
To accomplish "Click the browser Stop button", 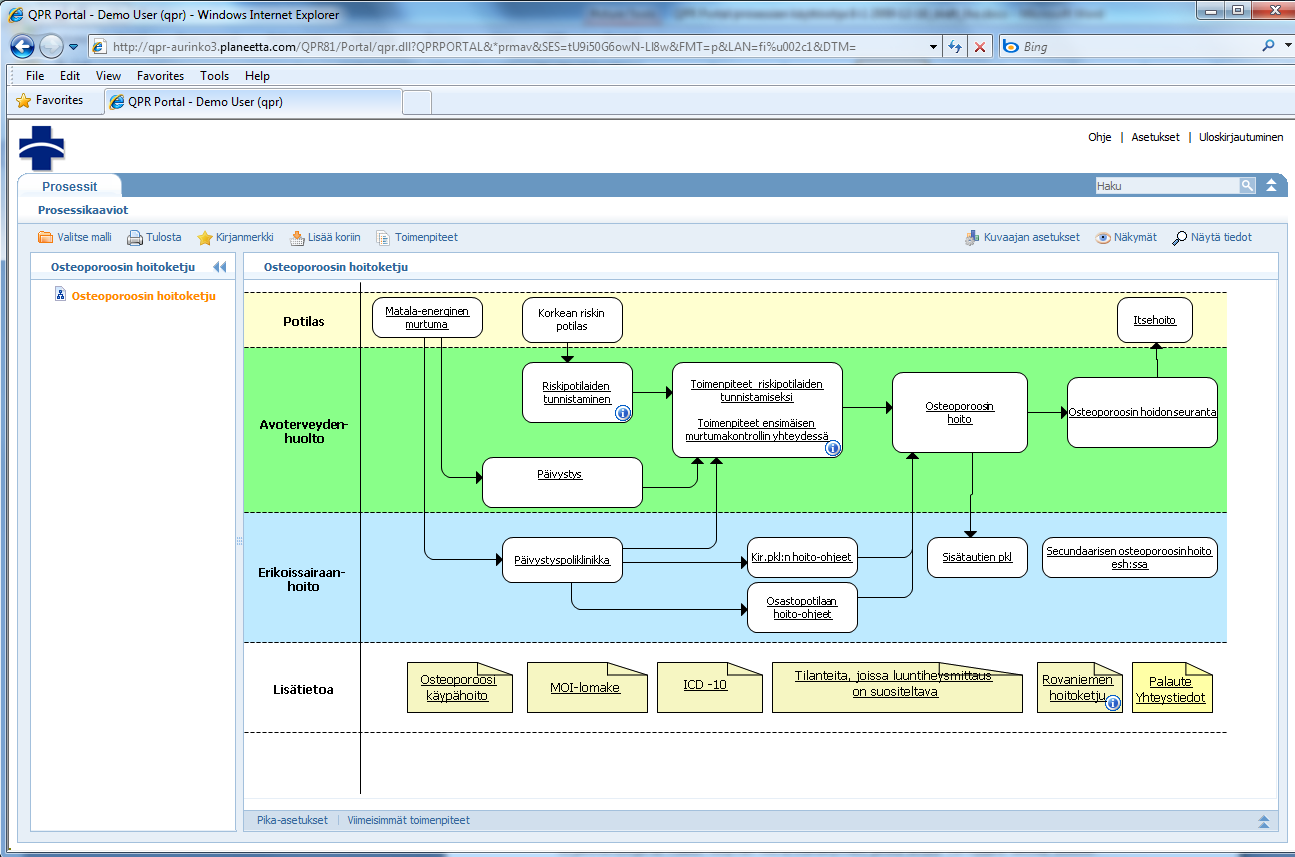I will pos(980,47).
